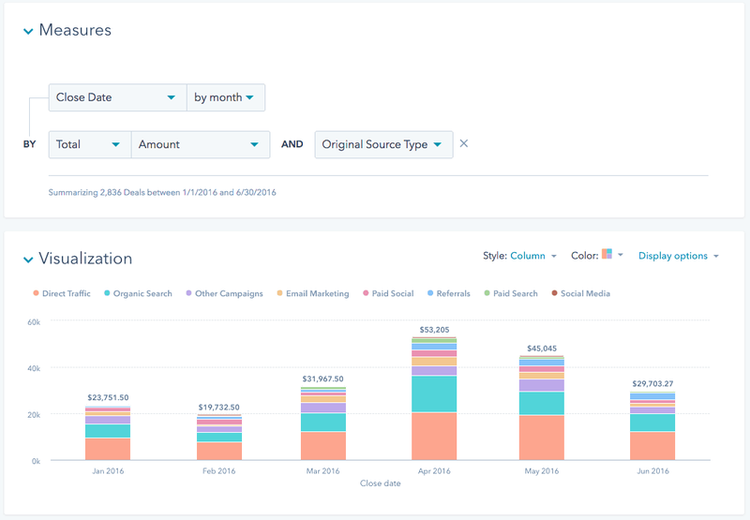The height and width of the screenshot is (520, 750).
Task: Toggle Paid Search legend series
Action: (511, 293)
